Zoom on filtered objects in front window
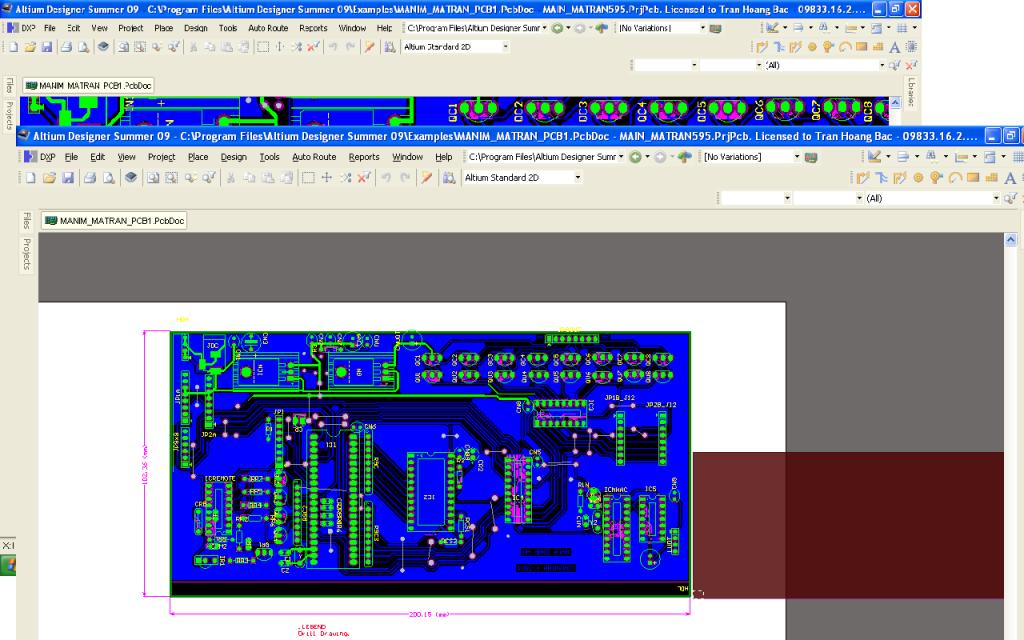 (208, 178)
